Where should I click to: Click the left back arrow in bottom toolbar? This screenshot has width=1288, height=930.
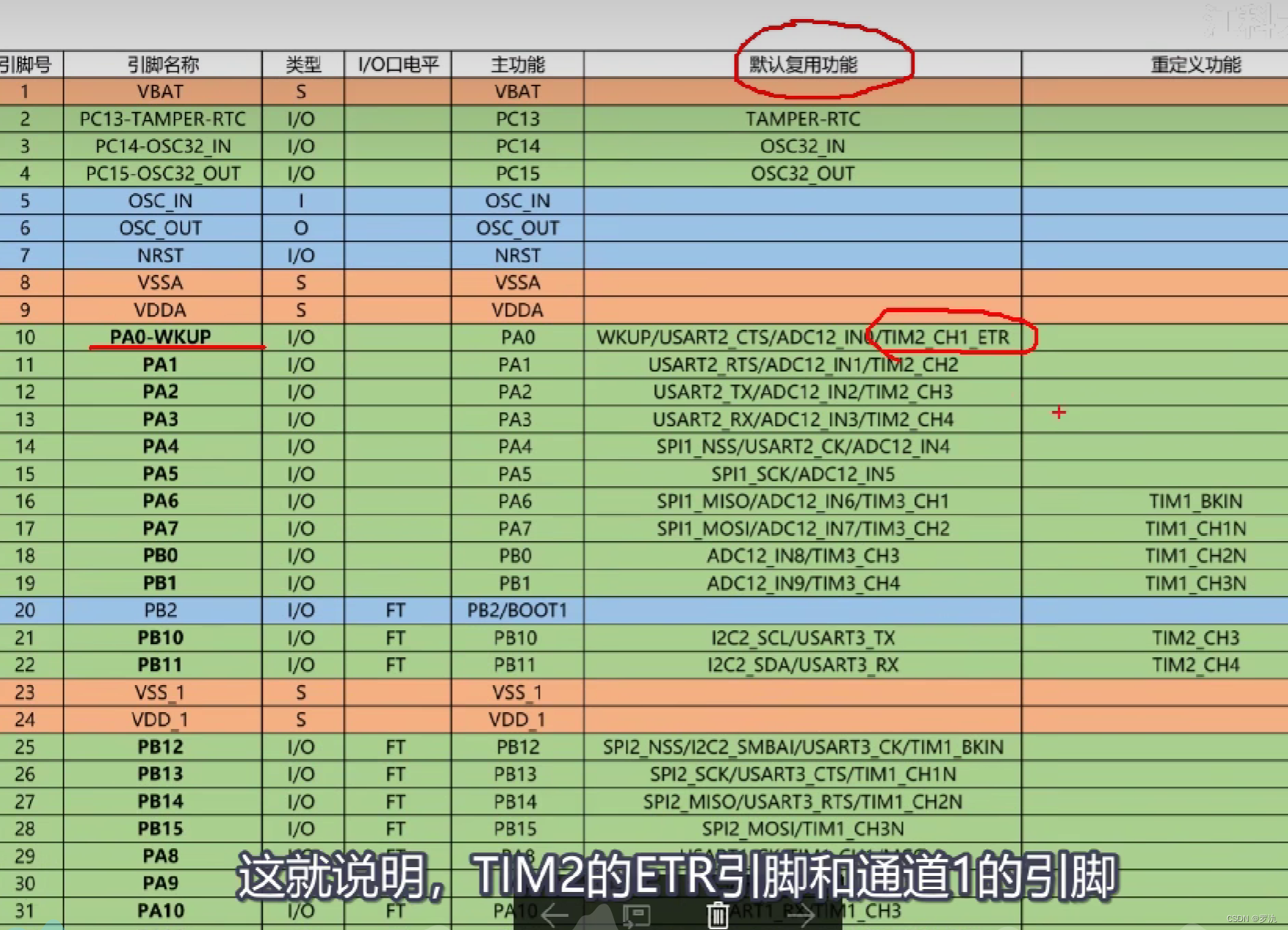553,915
